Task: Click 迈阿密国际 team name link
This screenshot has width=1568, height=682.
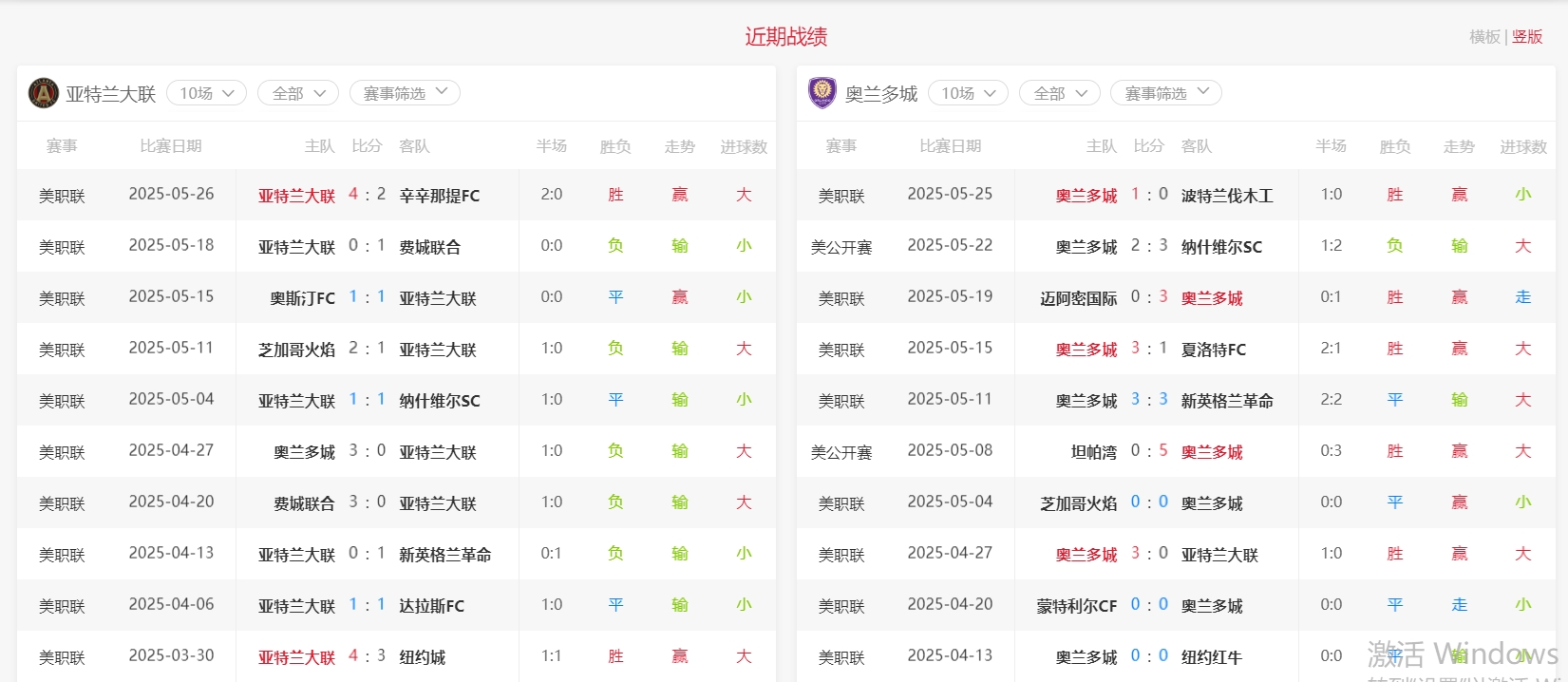Action: (x=1078, y=298)
